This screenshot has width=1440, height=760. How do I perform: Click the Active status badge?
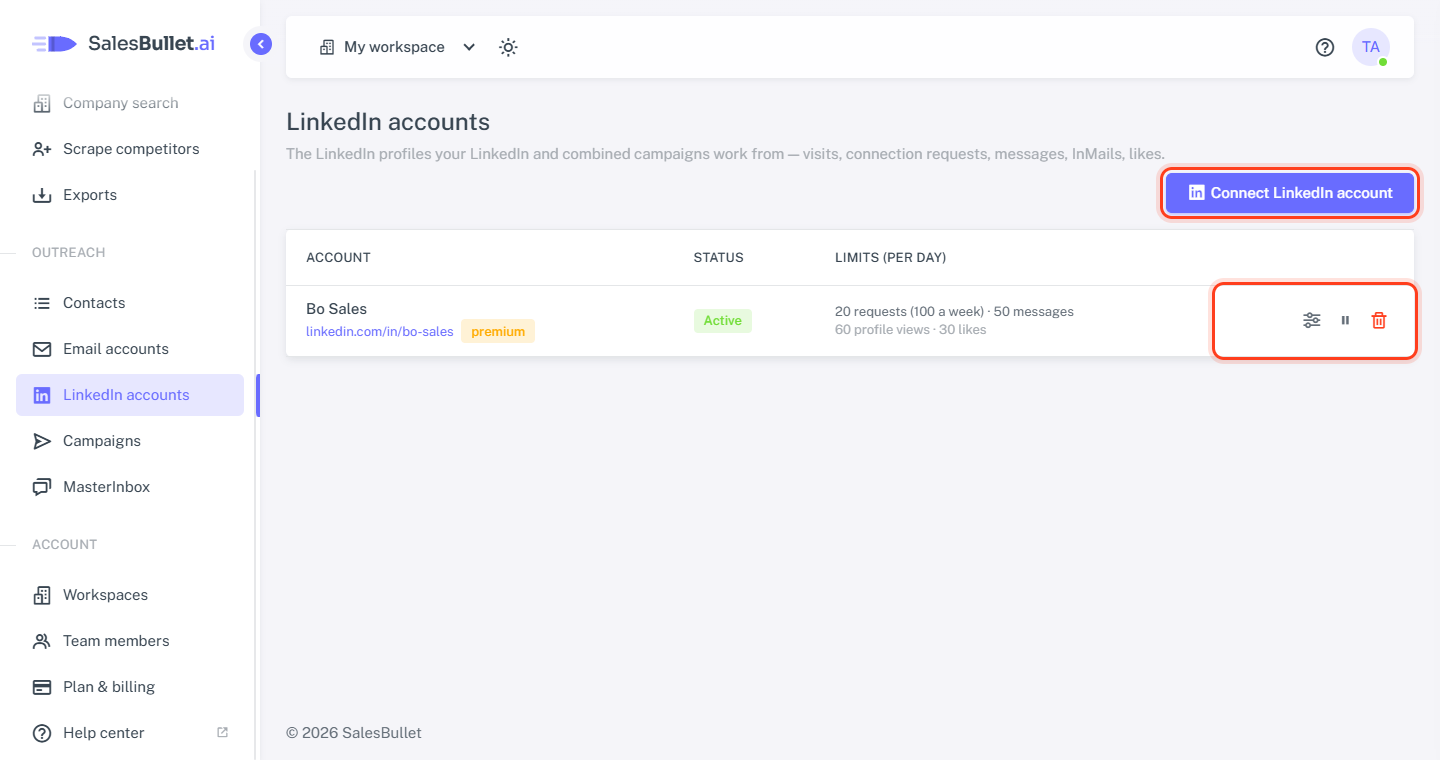point(722,321)
